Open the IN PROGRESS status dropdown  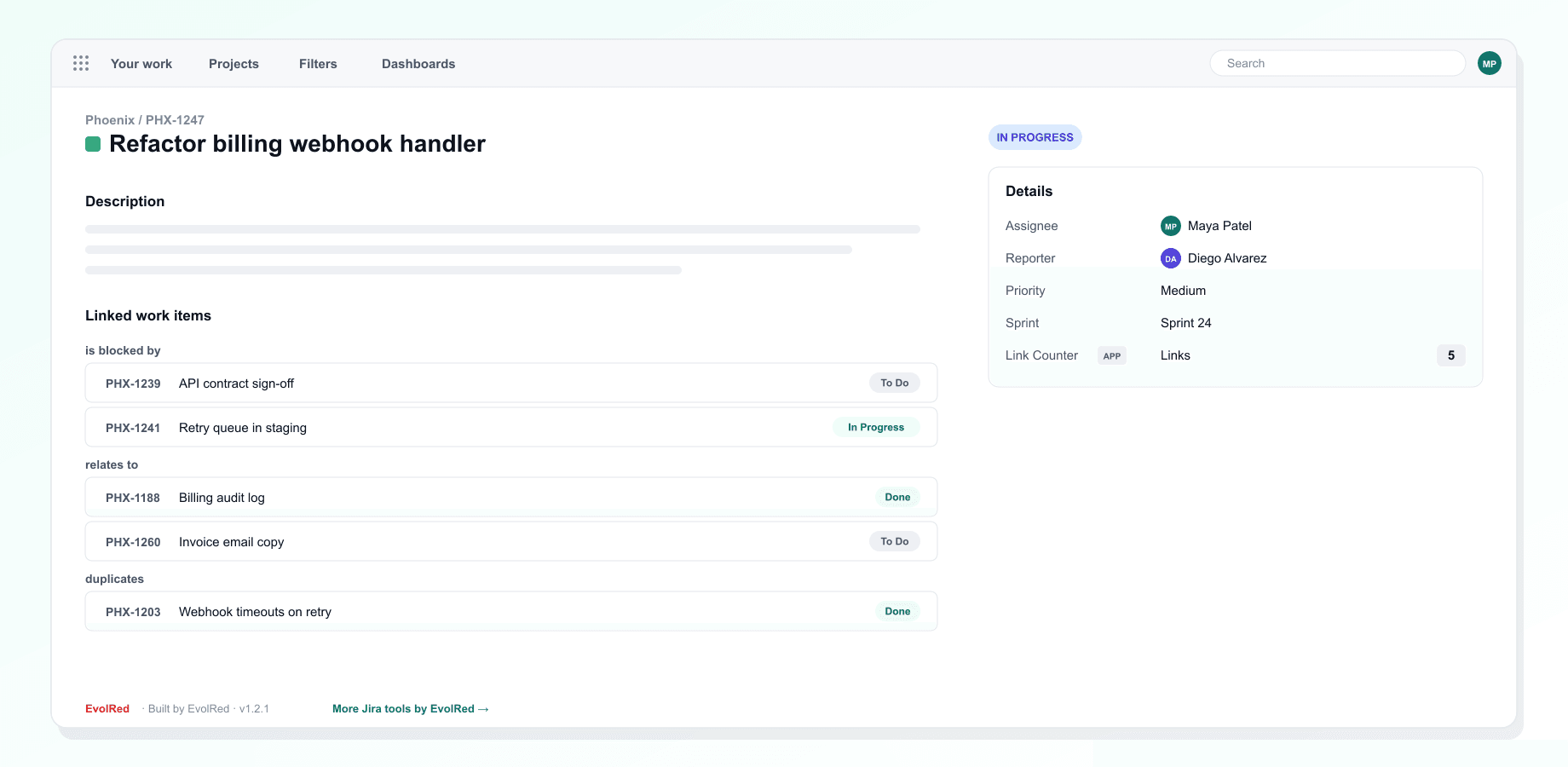tap(1035, 137)
